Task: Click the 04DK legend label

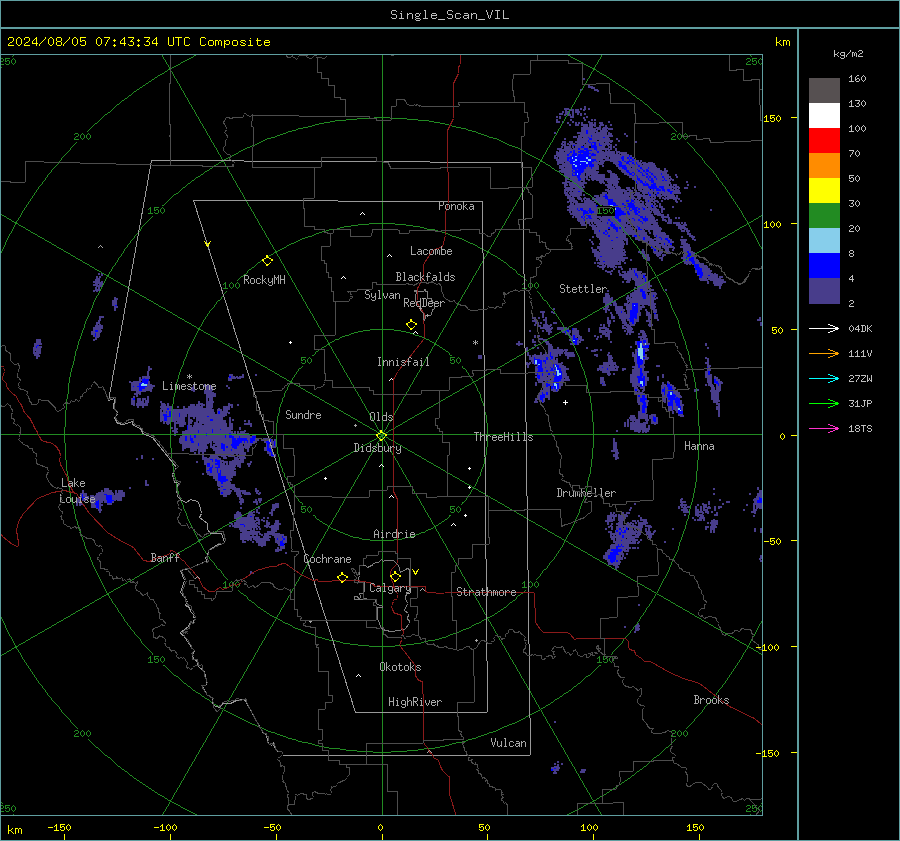Action: tap(860, 329)
